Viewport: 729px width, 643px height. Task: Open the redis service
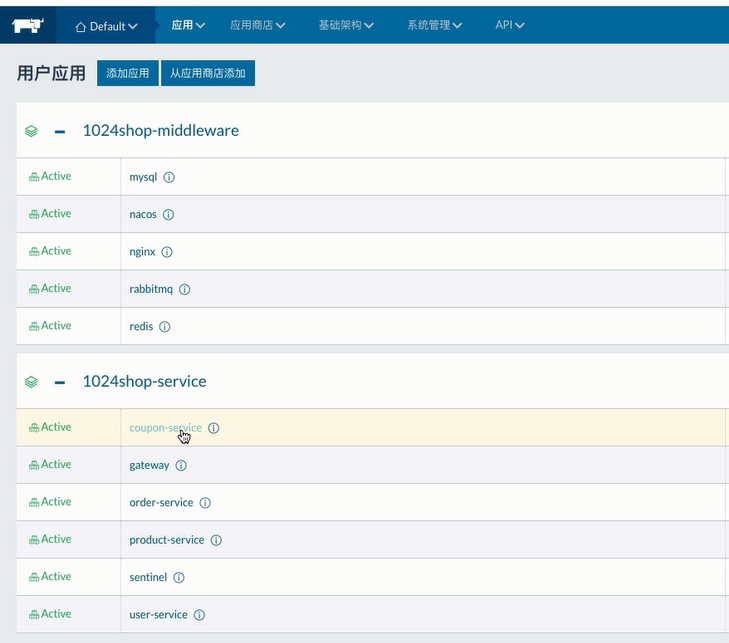pos(141,326)
